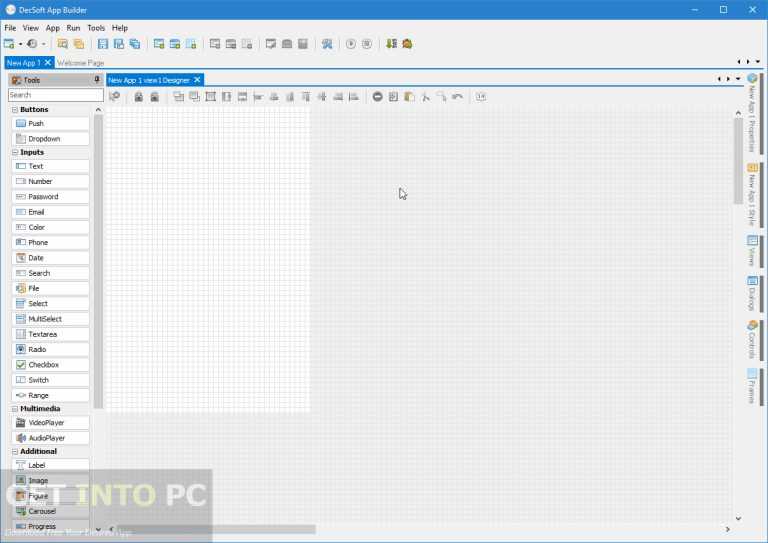
Task: Click the lock controls icon in designer toolbar
Action: [139, 97]
